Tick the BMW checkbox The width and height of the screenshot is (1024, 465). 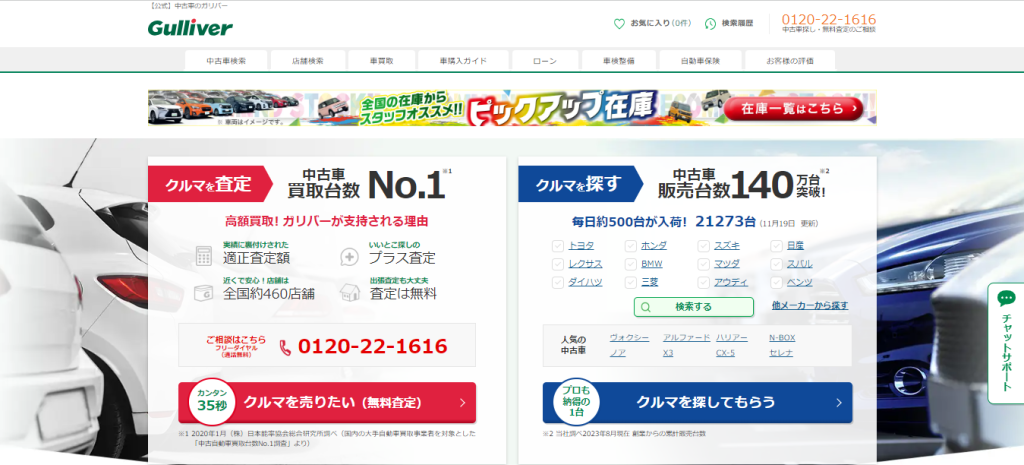pos(631,264)
